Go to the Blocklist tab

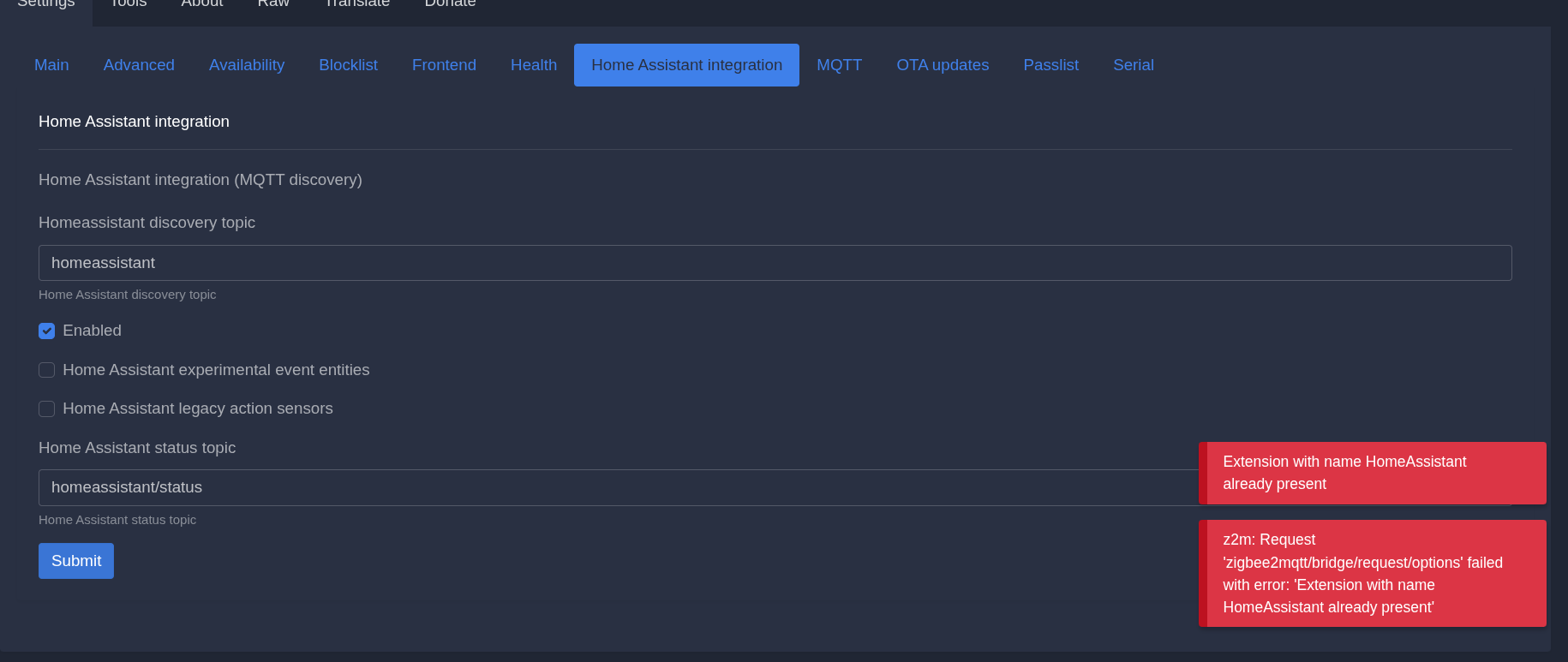348,65
